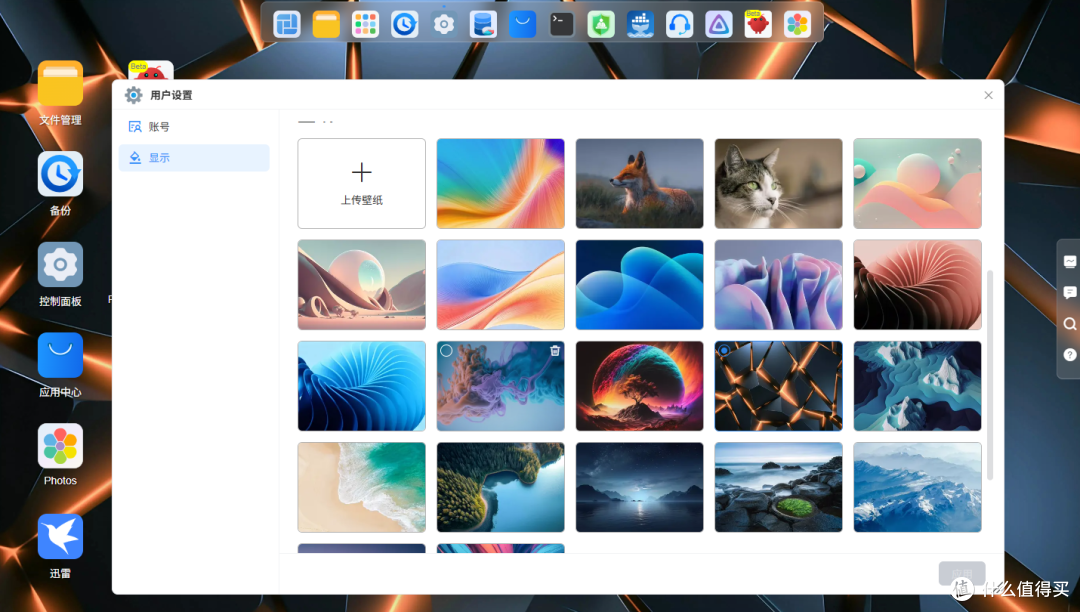The width and height of the screenshot is (1080, 612).
Task: Open the window-grid overview icon in dock
Action: (x=287, y=25)
